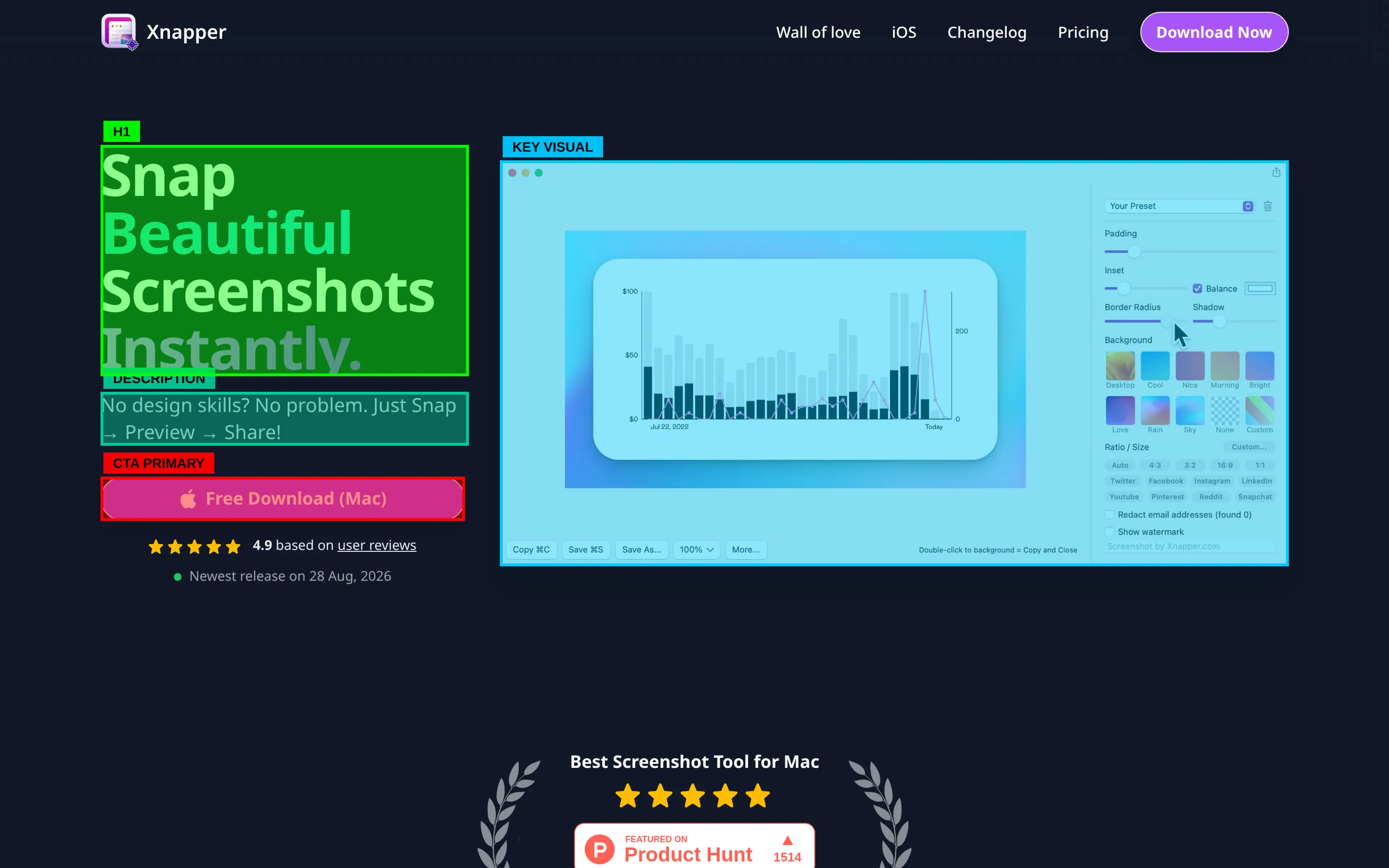Click Double-click to background hint text

998,550
